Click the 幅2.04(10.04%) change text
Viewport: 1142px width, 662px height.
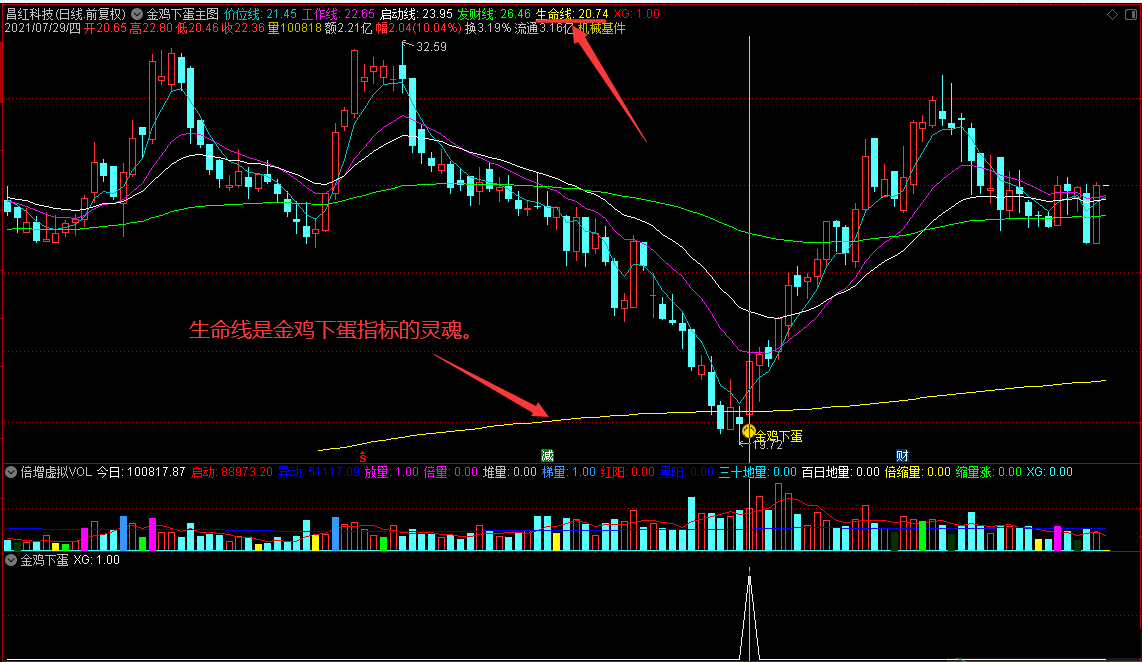click(x=419, y=28)
